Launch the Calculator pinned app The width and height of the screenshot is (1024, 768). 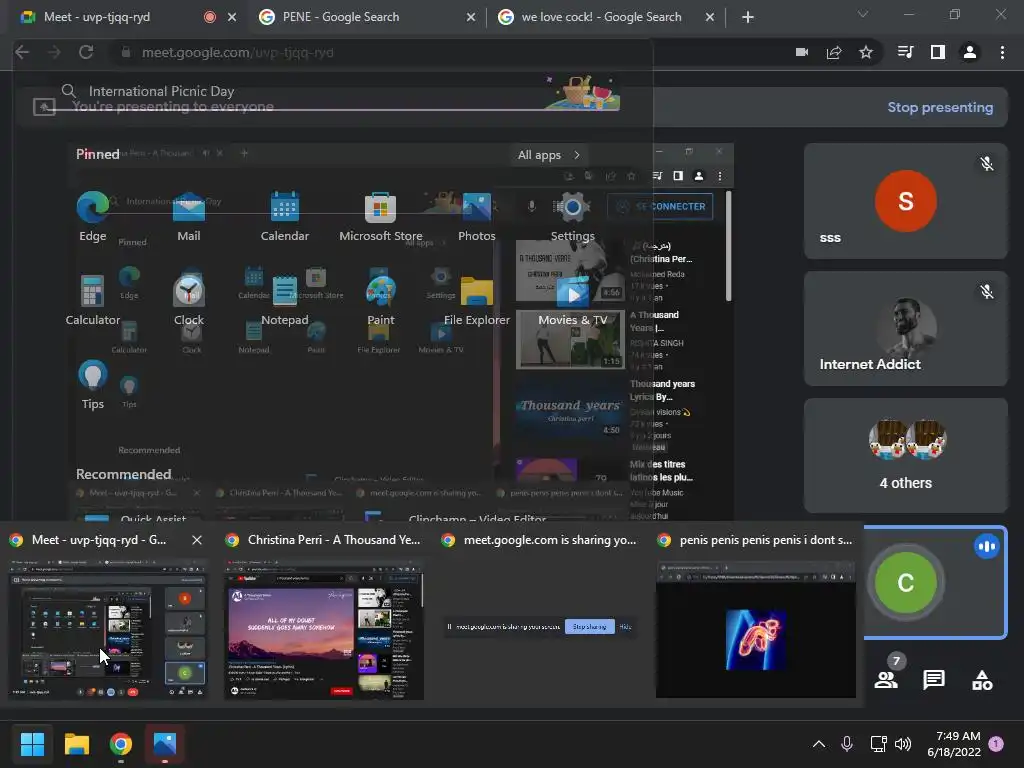(93, 300)
